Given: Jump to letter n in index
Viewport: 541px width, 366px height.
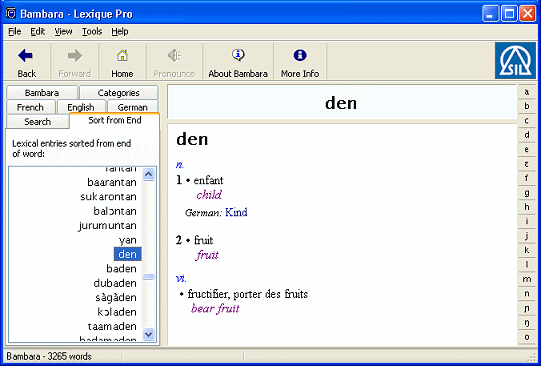Looking at the screenshot, I should (x=527, y=294).
